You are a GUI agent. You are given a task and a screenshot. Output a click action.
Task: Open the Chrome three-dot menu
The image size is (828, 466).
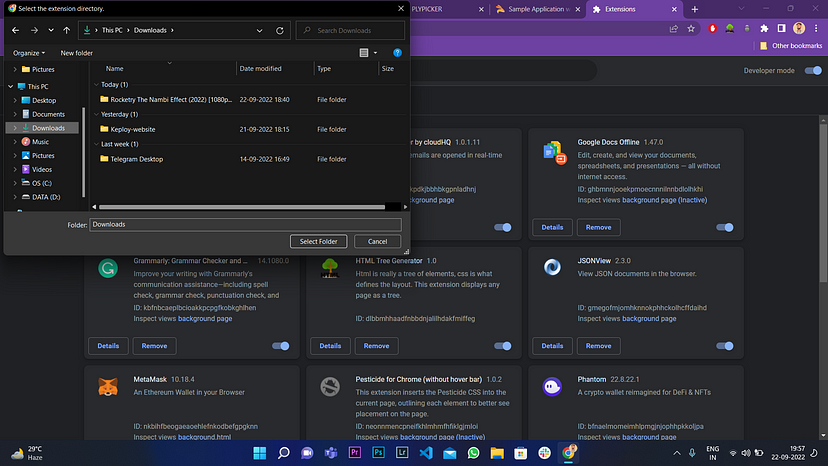tap(816, 29)
